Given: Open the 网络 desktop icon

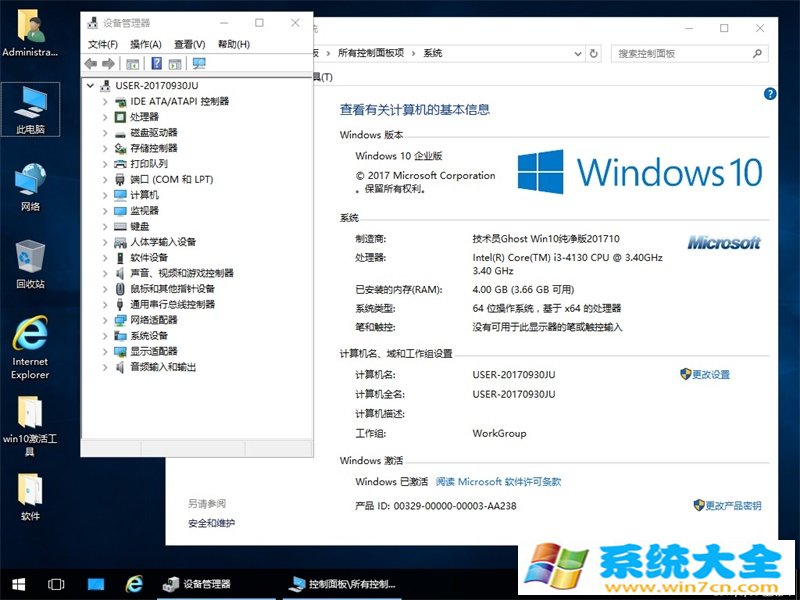Looking at the screenshot, I should [31, 187].
